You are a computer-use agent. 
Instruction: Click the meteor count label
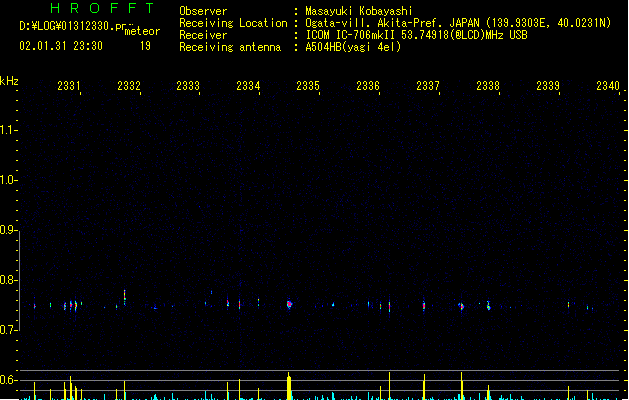(142, 31)
